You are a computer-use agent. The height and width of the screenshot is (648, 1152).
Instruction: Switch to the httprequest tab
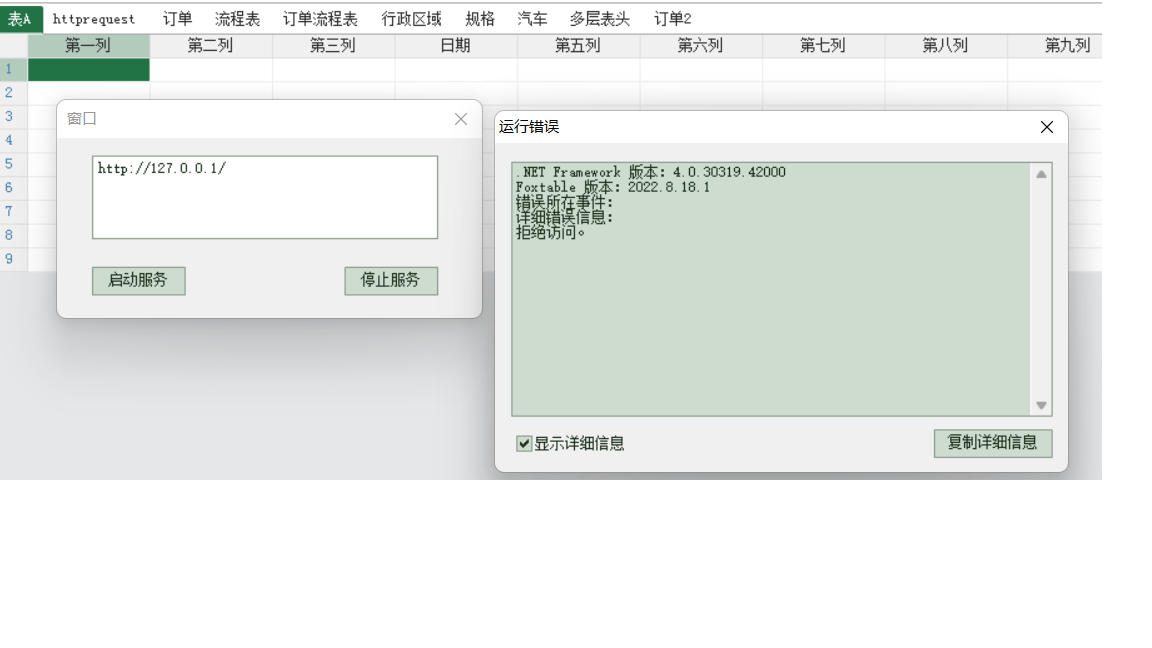pos(94,19)
